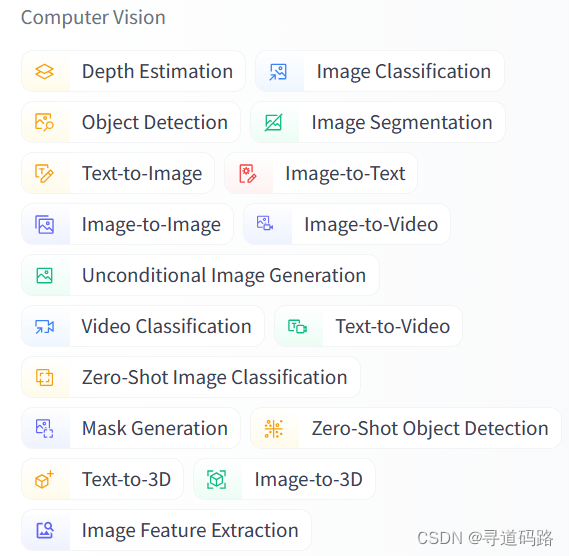
Task: Select the Mask Generation task
Action: click(131, 429)
